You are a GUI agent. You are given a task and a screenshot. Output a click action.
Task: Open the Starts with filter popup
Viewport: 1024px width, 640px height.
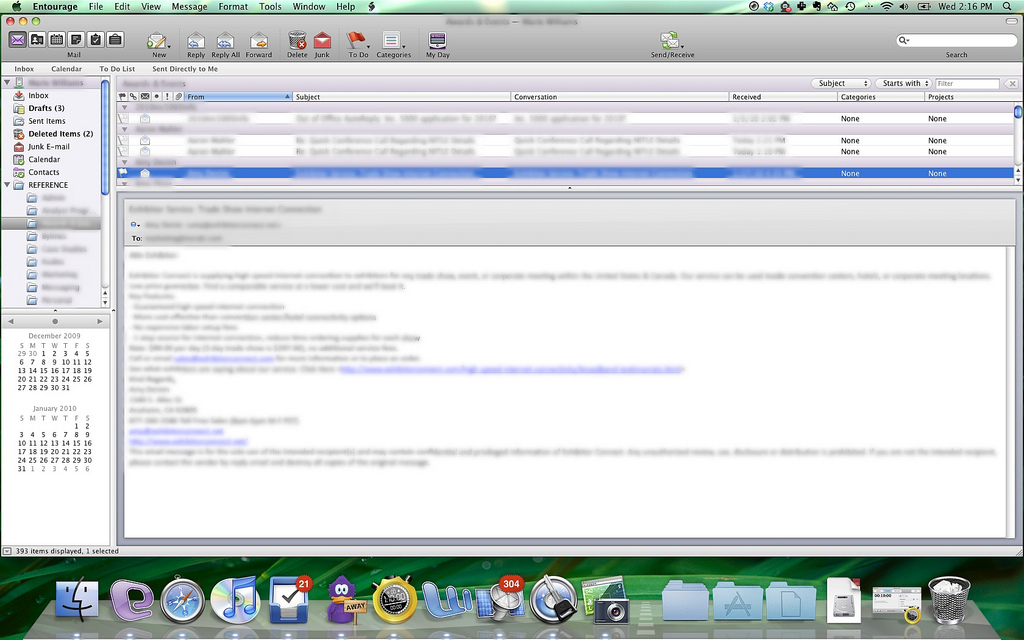(903, 84)
